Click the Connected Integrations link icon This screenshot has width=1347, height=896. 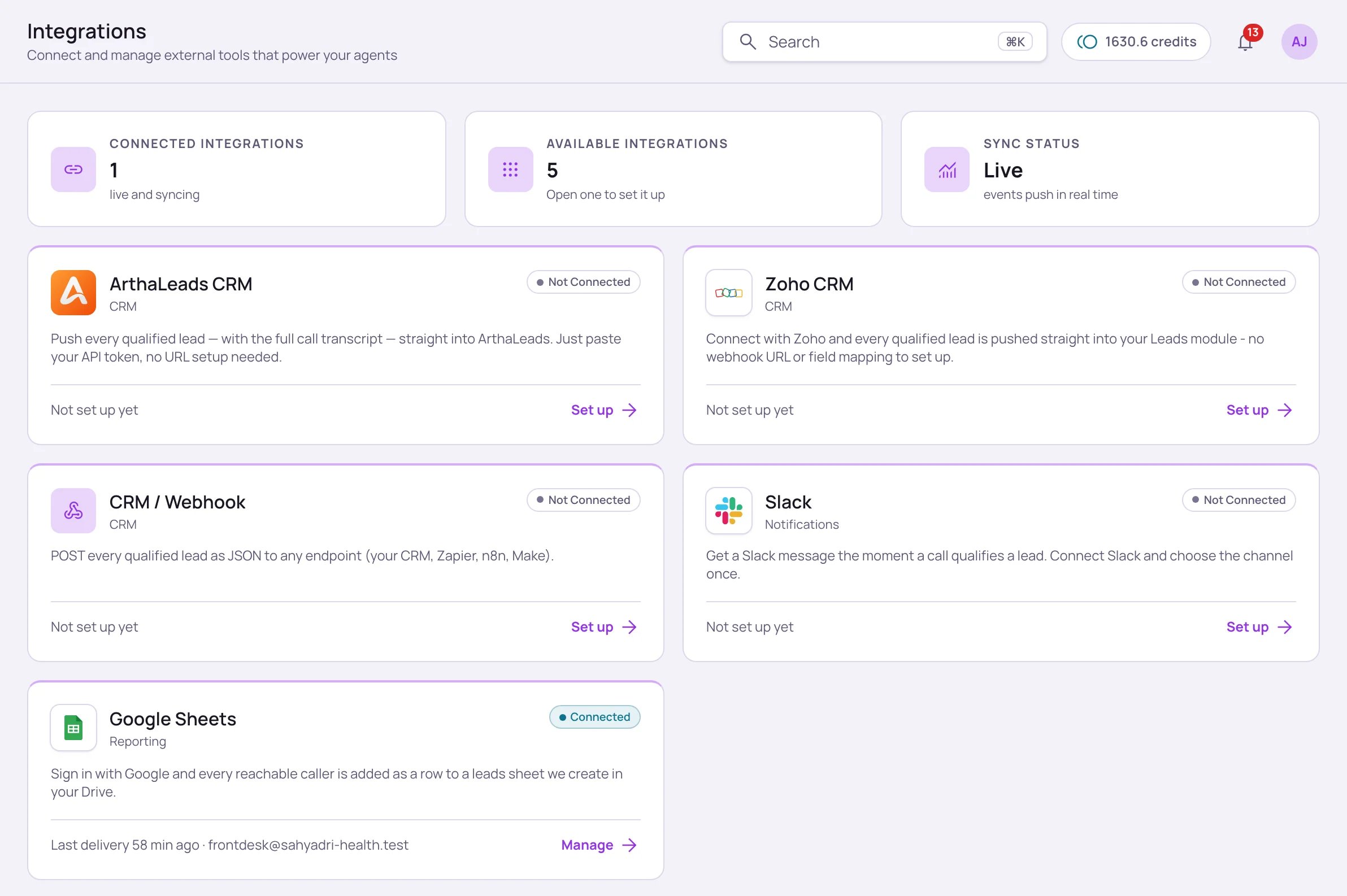[73, 169]
